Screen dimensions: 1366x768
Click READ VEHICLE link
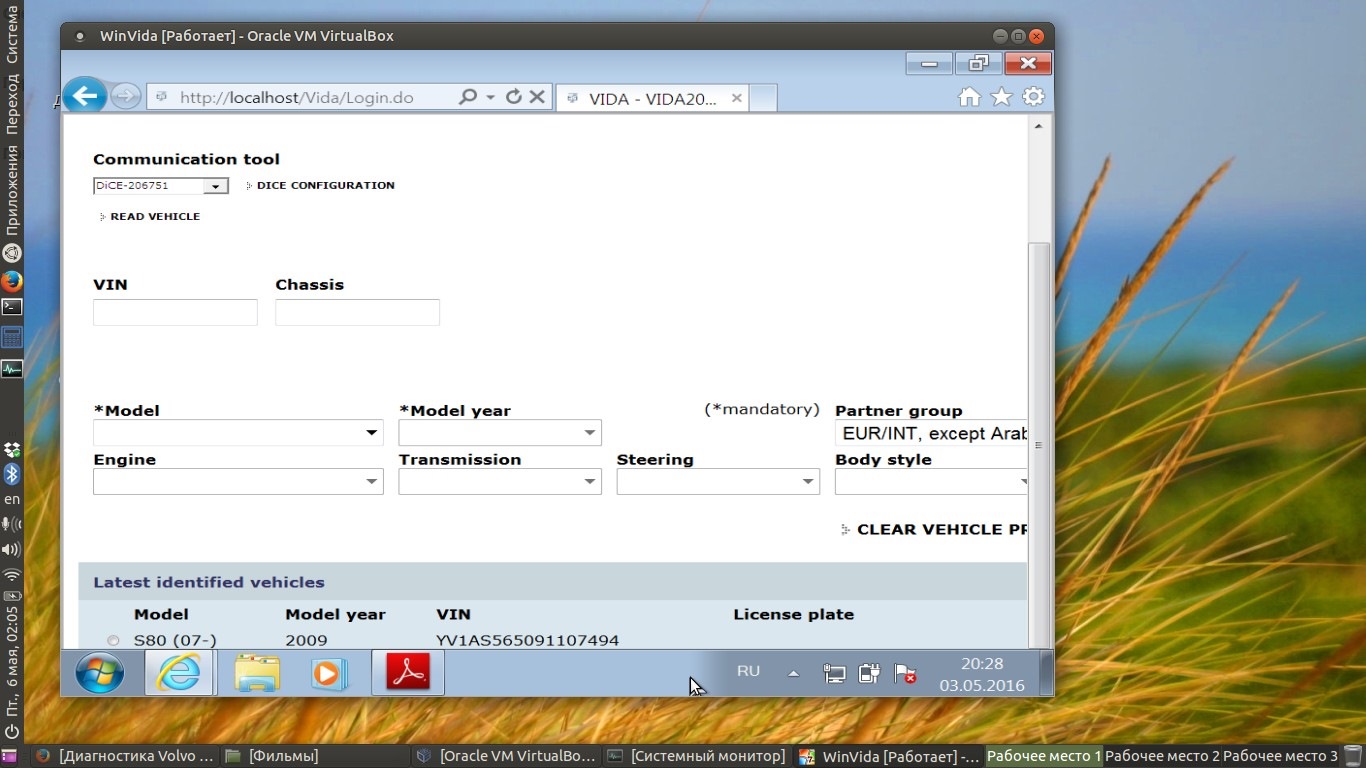[155, 216]
